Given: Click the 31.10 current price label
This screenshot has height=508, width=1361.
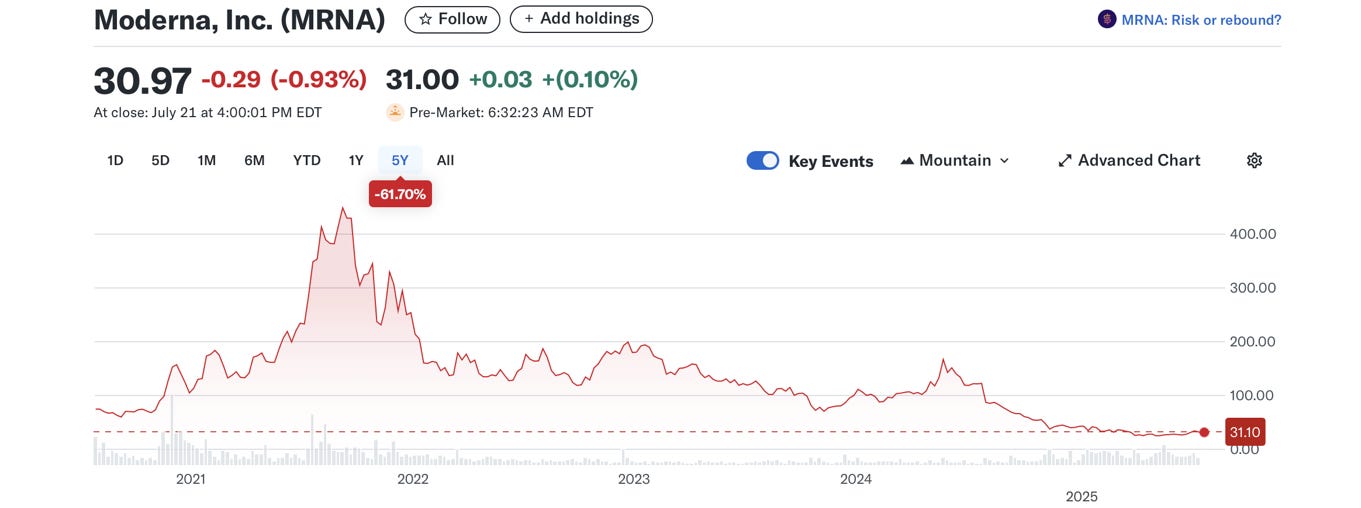Looking at the screenshot, I should click(x=1245, y=432).
